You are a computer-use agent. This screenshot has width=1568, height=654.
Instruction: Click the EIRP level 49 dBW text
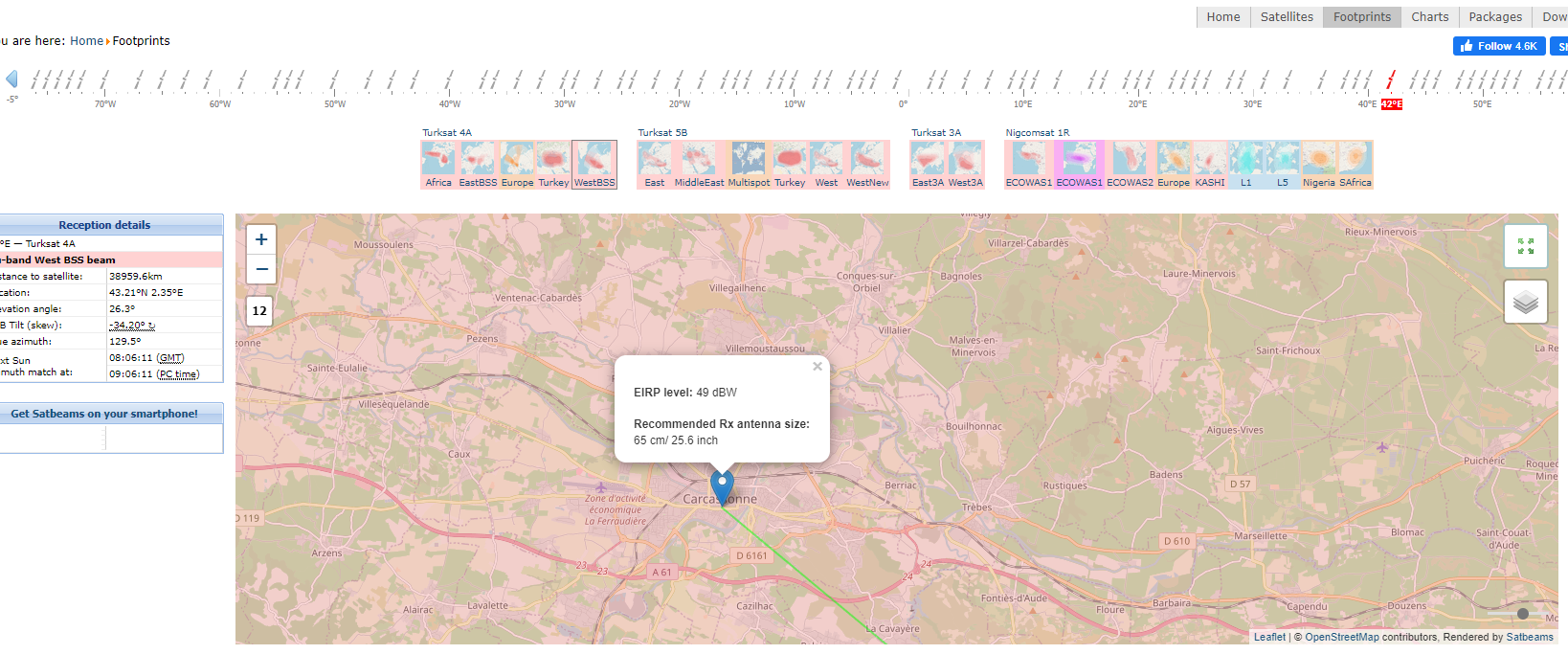coord(685,393)
